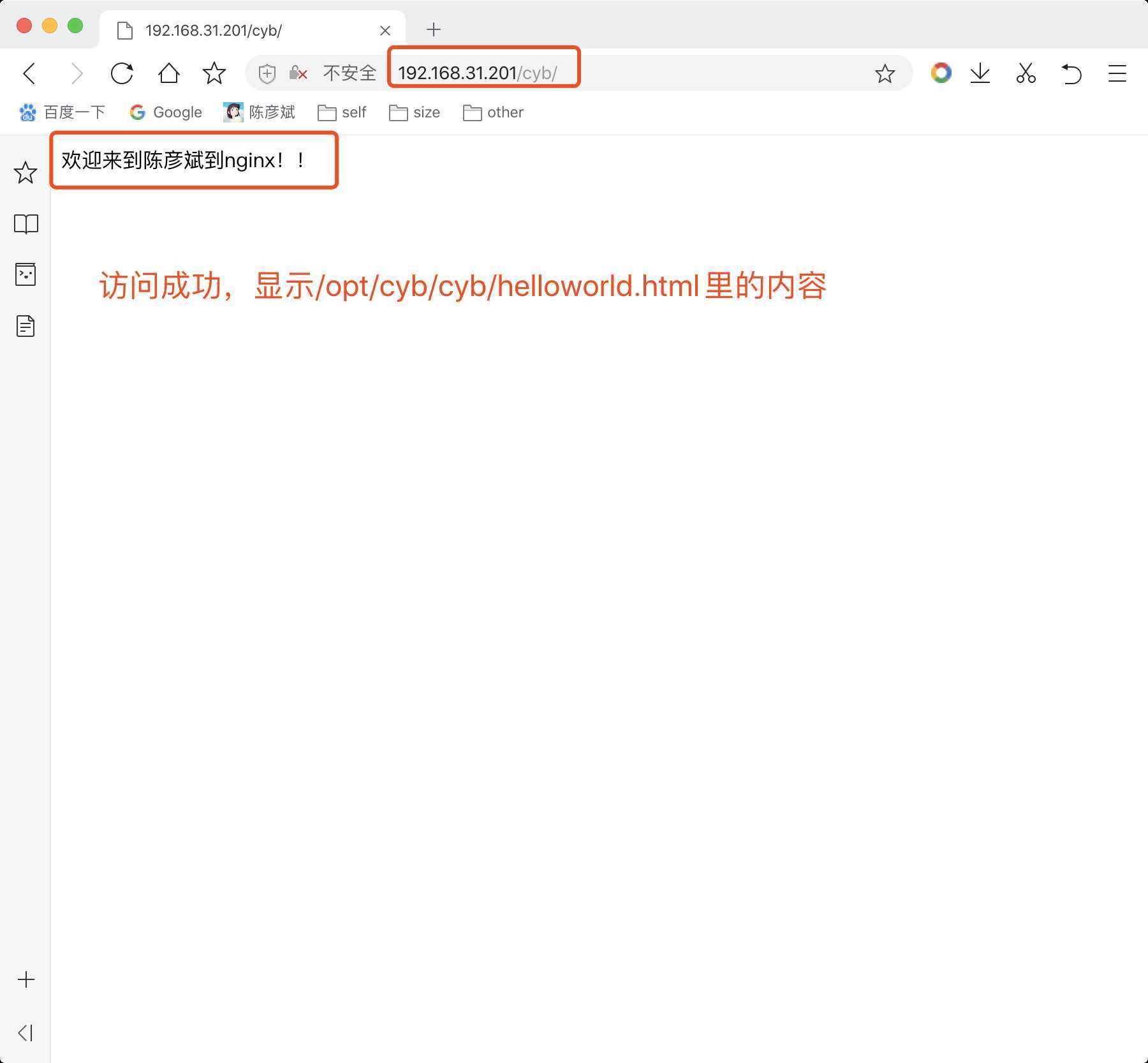1148x1063 pixels.
Task: Expand the self bookmarks folder
Action: pos(342,112)
